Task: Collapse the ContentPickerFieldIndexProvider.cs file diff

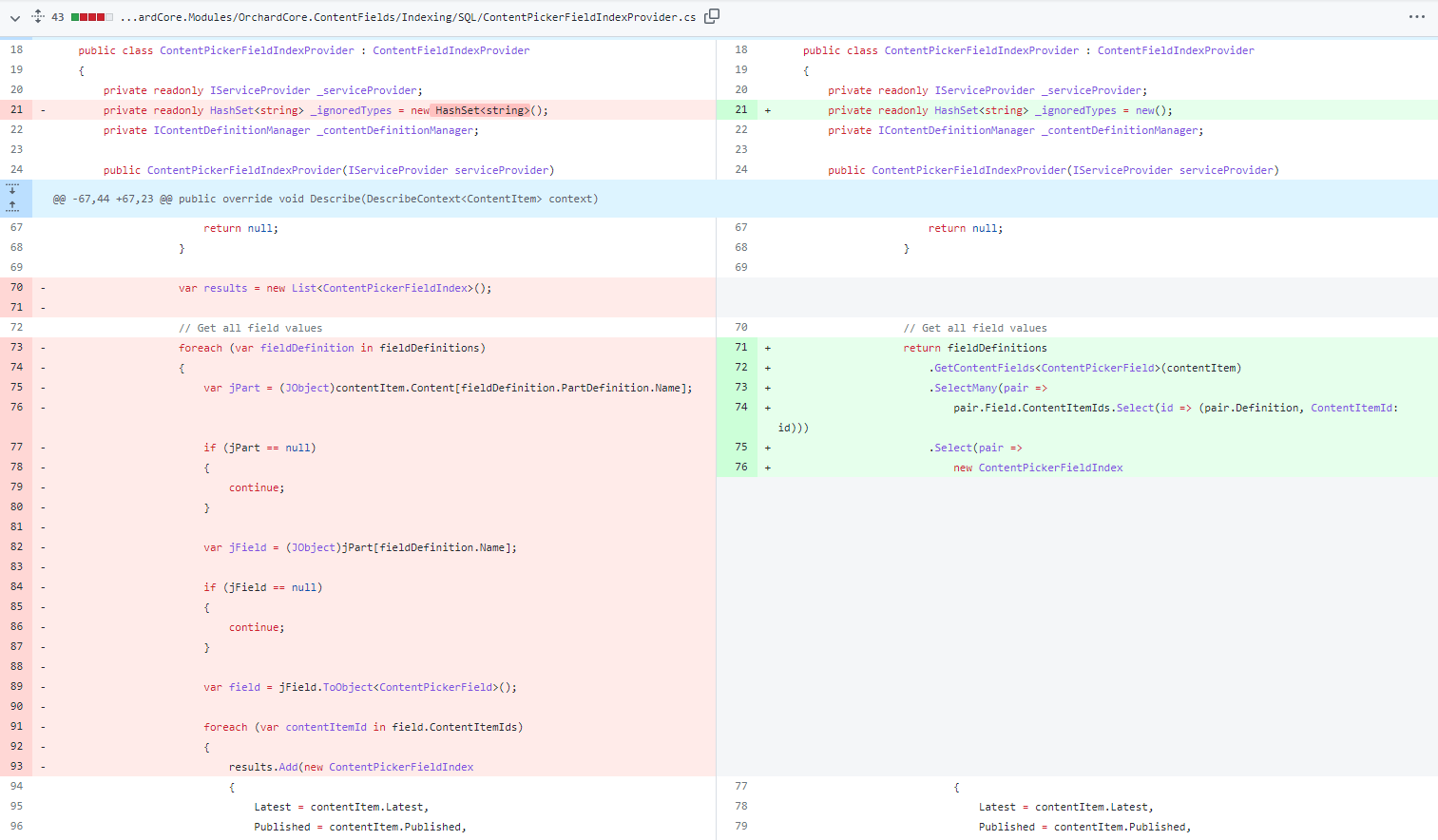Action: coord(14,17)
